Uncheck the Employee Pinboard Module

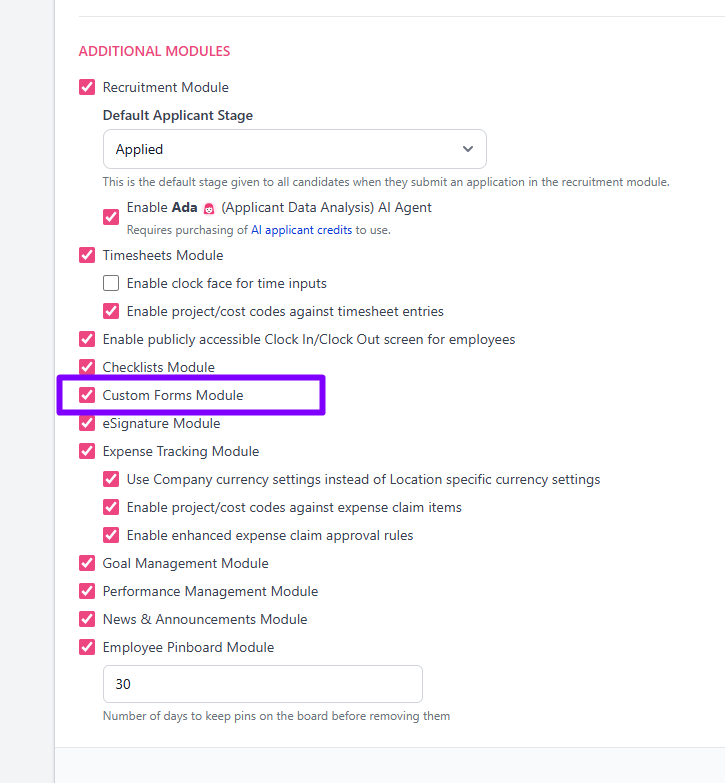(x=87, y=646)
